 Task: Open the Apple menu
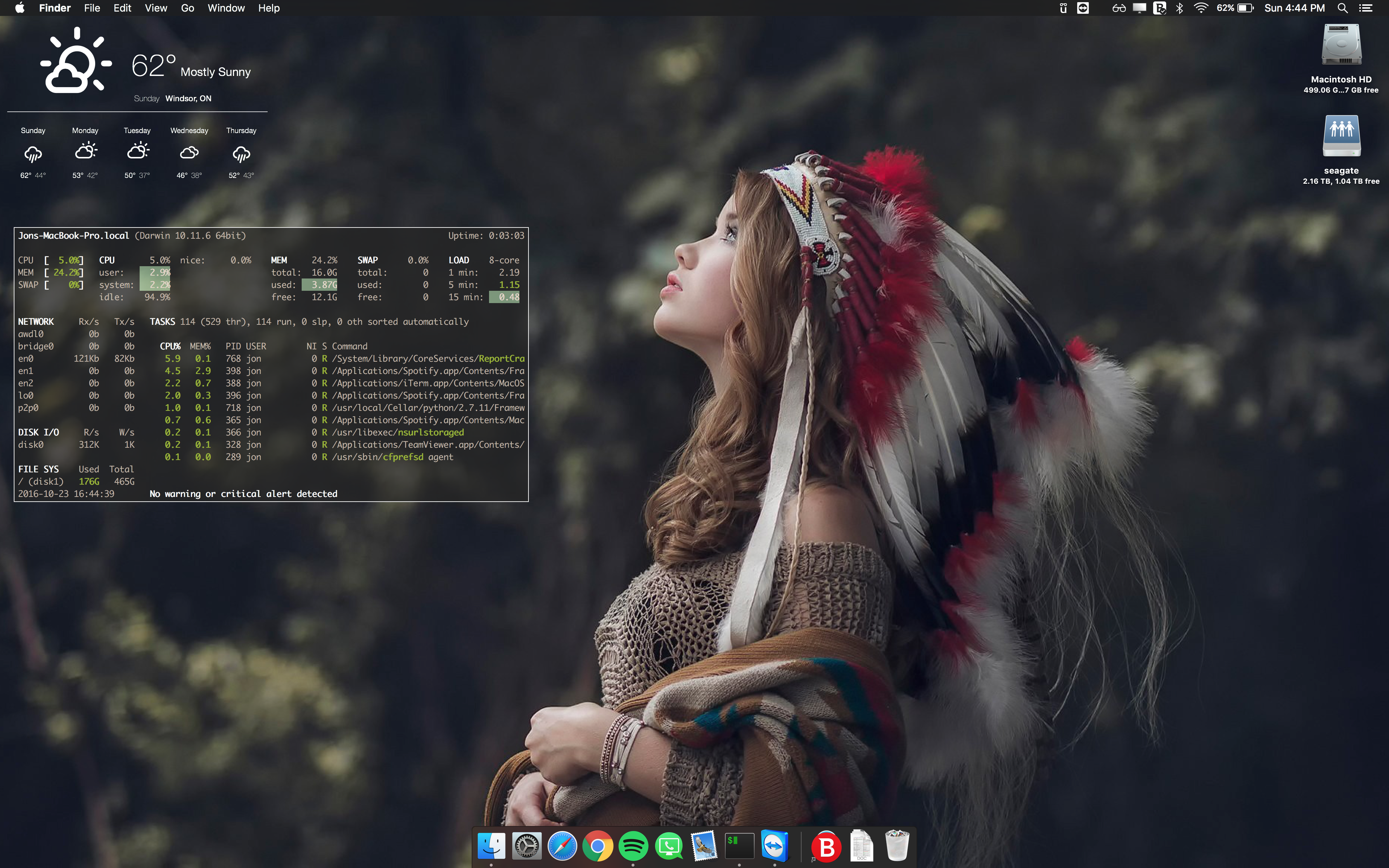(20, 8)
